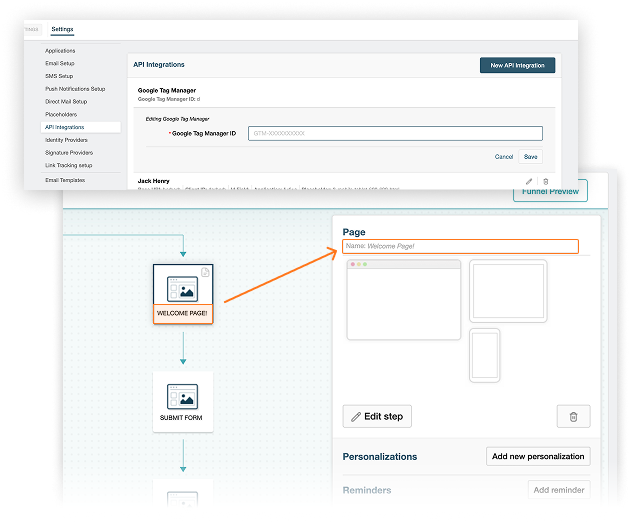Screen dimensions: 631x532
Task: Open Link Tracking setup in sidebar
Action: click(68, 165)
